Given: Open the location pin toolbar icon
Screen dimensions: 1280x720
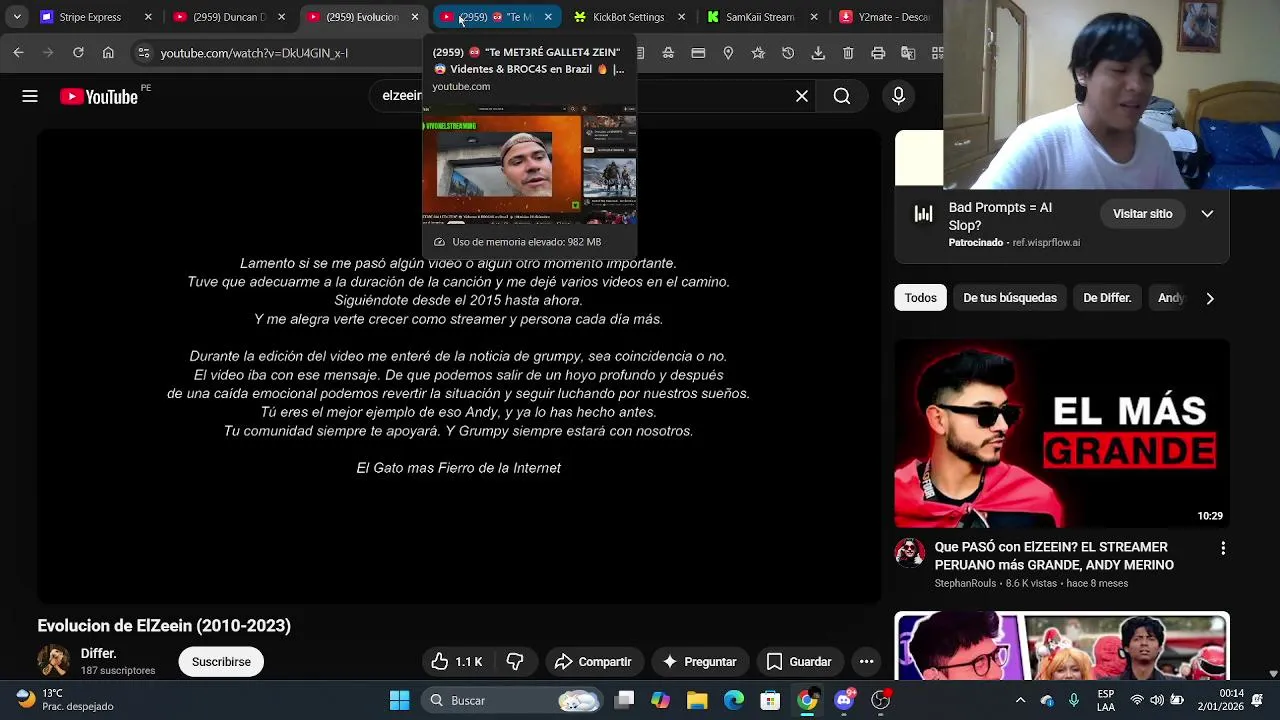Looking at the screenshot, I should coord(728,53).
